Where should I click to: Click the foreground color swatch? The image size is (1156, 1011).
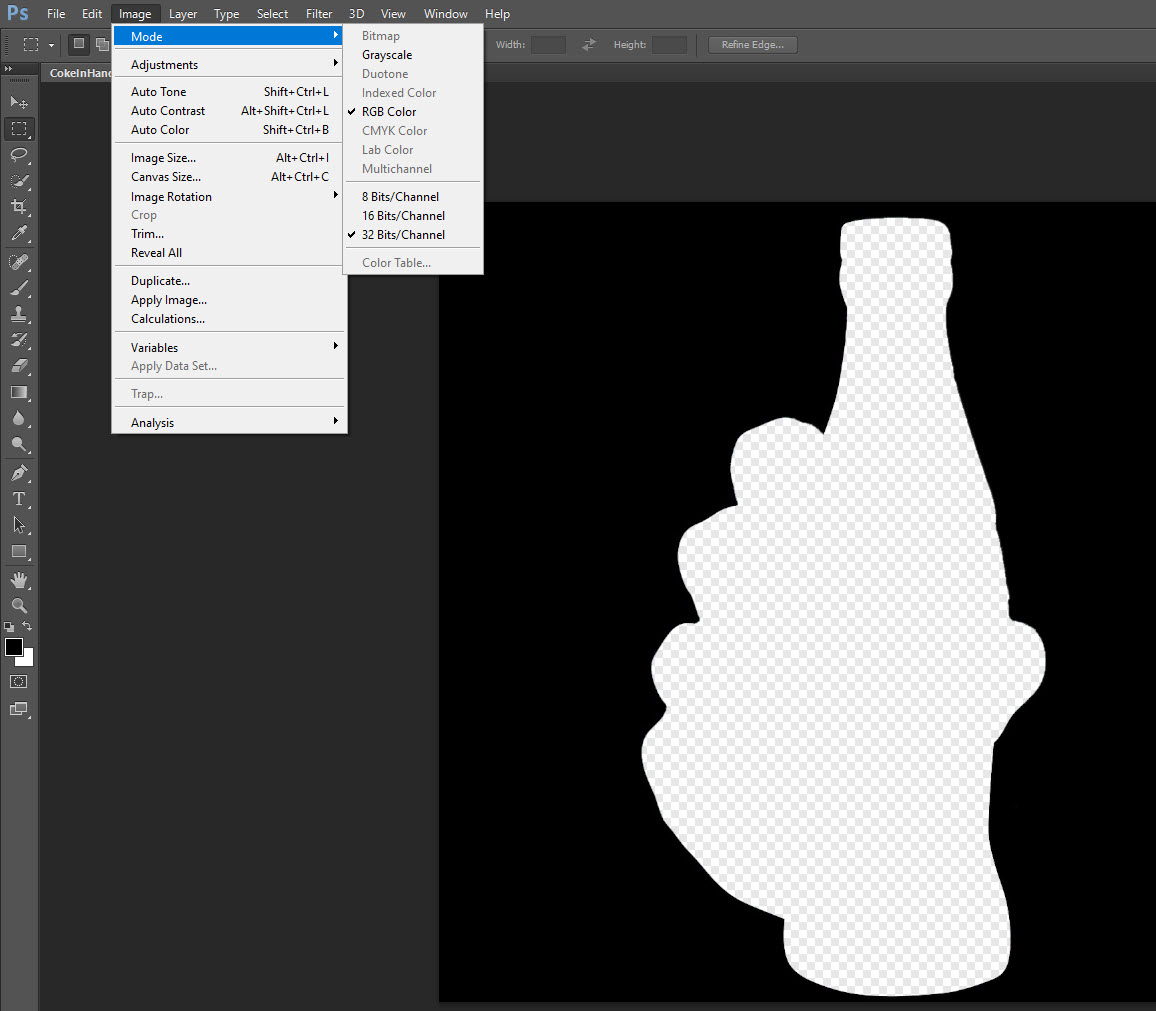[x=14, y=647]
